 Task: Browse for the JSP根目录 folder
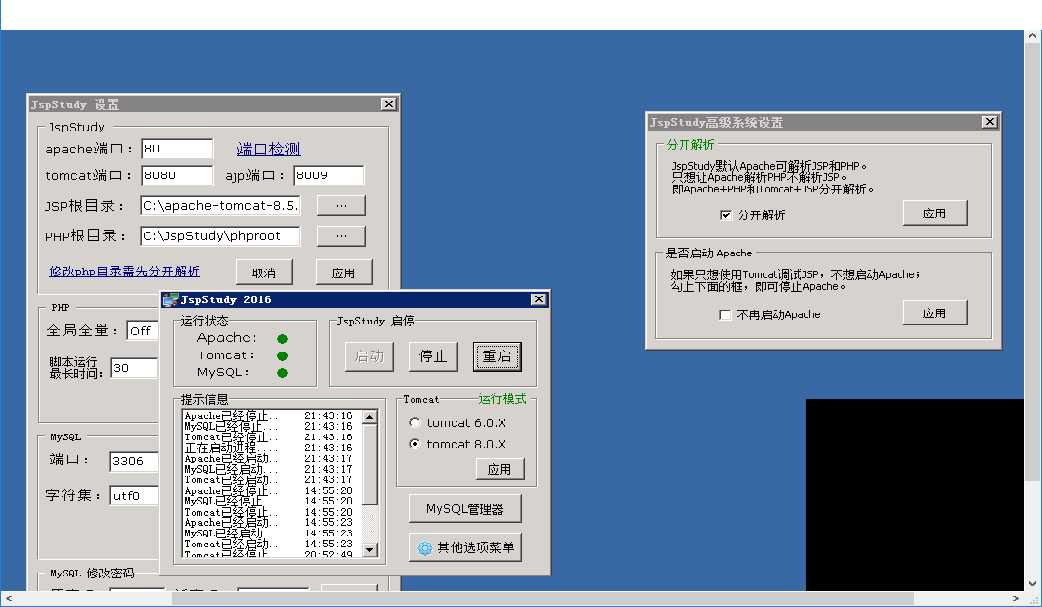tap(341, 205)
